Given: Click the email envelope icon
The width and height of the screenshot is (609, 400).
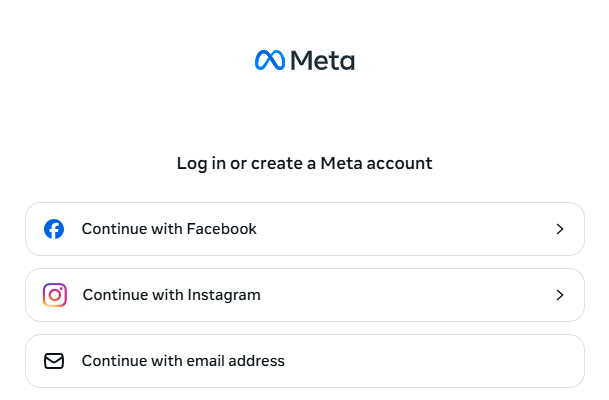Looking at the screenshot, I should (x=54, y=361).
